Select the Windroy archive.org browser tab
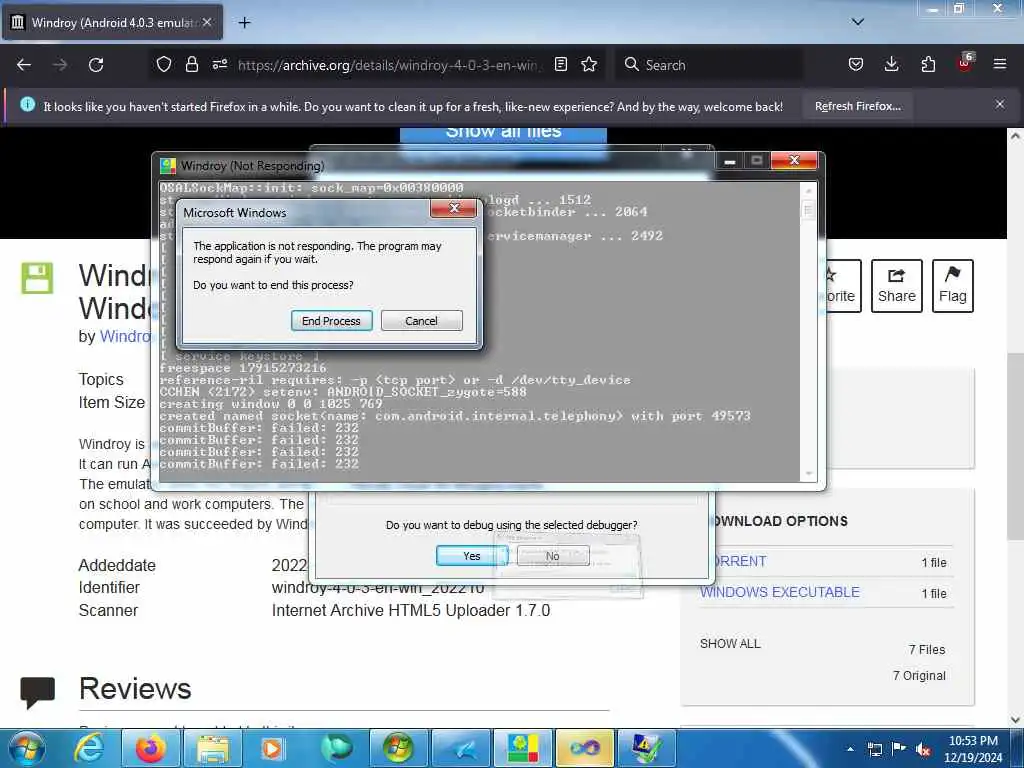This screenshot has height=768, width=1024. 112,23
